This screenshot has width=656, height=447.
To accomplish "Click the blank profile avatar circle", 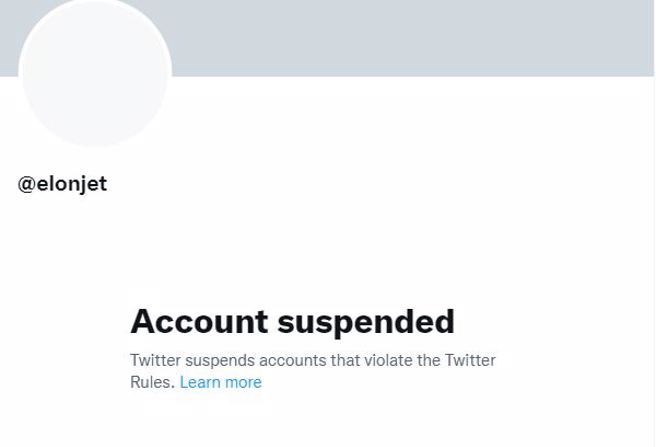I will coord(95,73).
